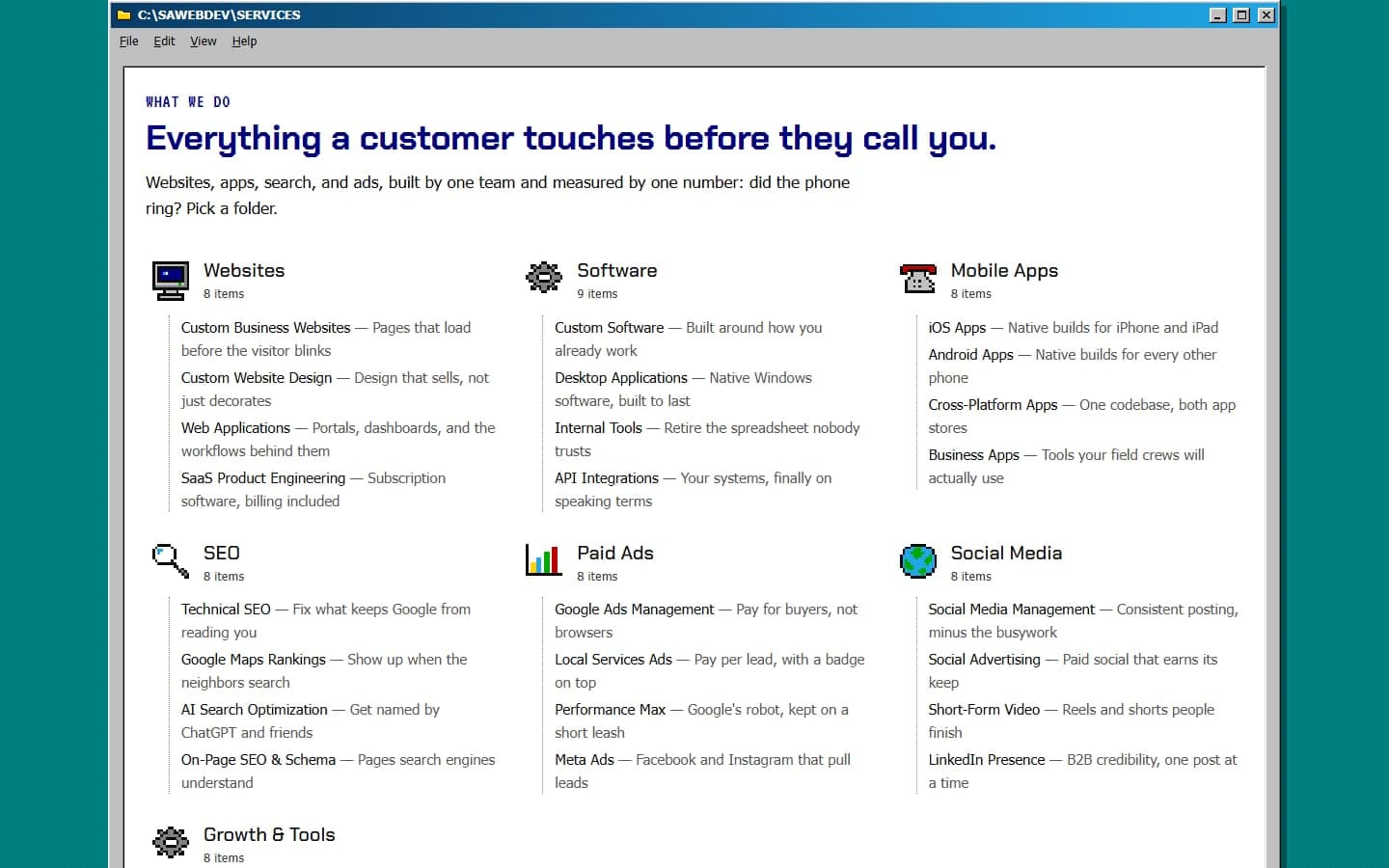Open the Business Apps link
The width and height of the screenshot is (1389, 868).
point(973,455)
